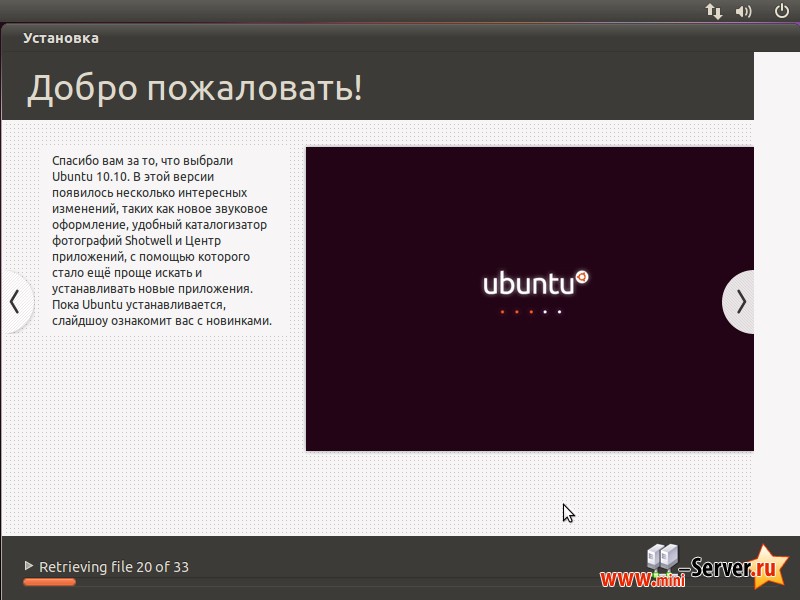Click the "Добро пожаловать!" heading
Viewport: 800px width, 600px height.
coord(194,88)
